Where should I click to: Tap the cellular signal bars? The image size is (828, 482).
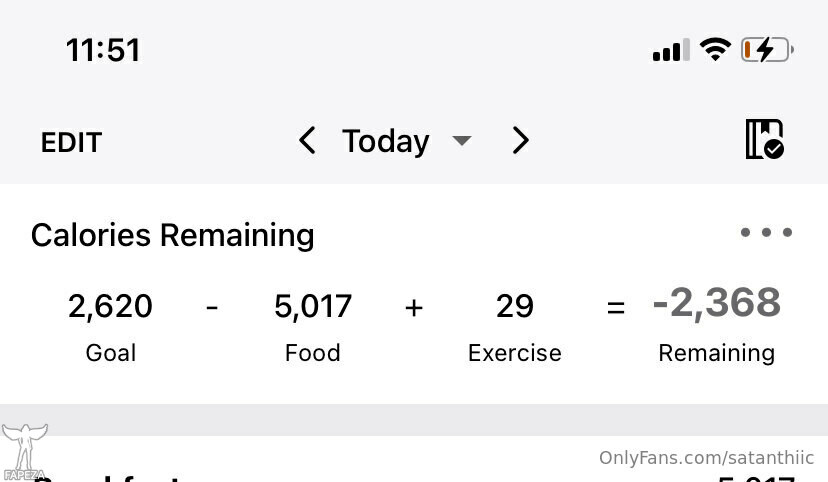(671, 50)
